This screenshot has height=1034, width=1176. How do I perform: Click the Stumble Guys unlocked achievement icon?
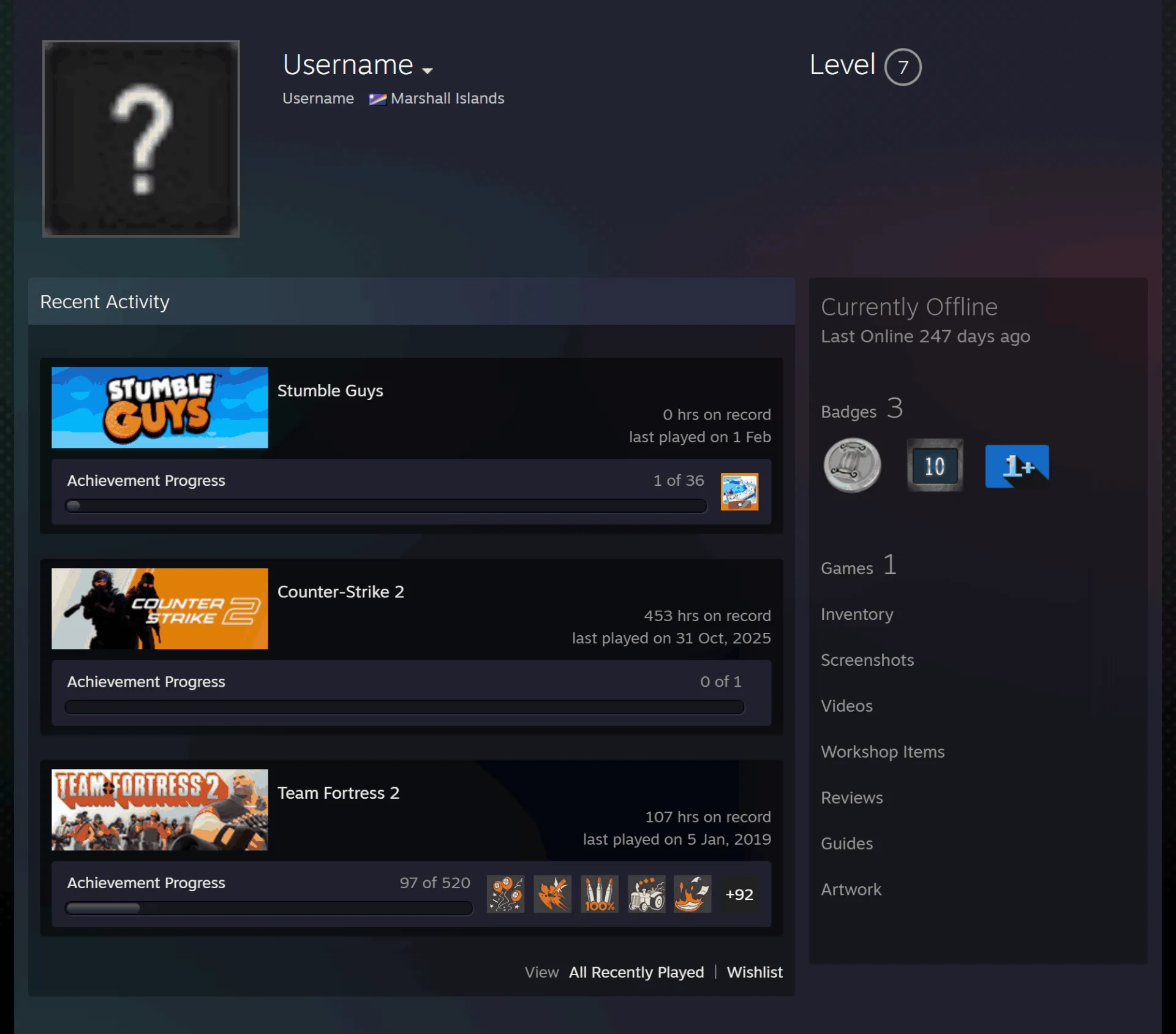click(739, 491)
